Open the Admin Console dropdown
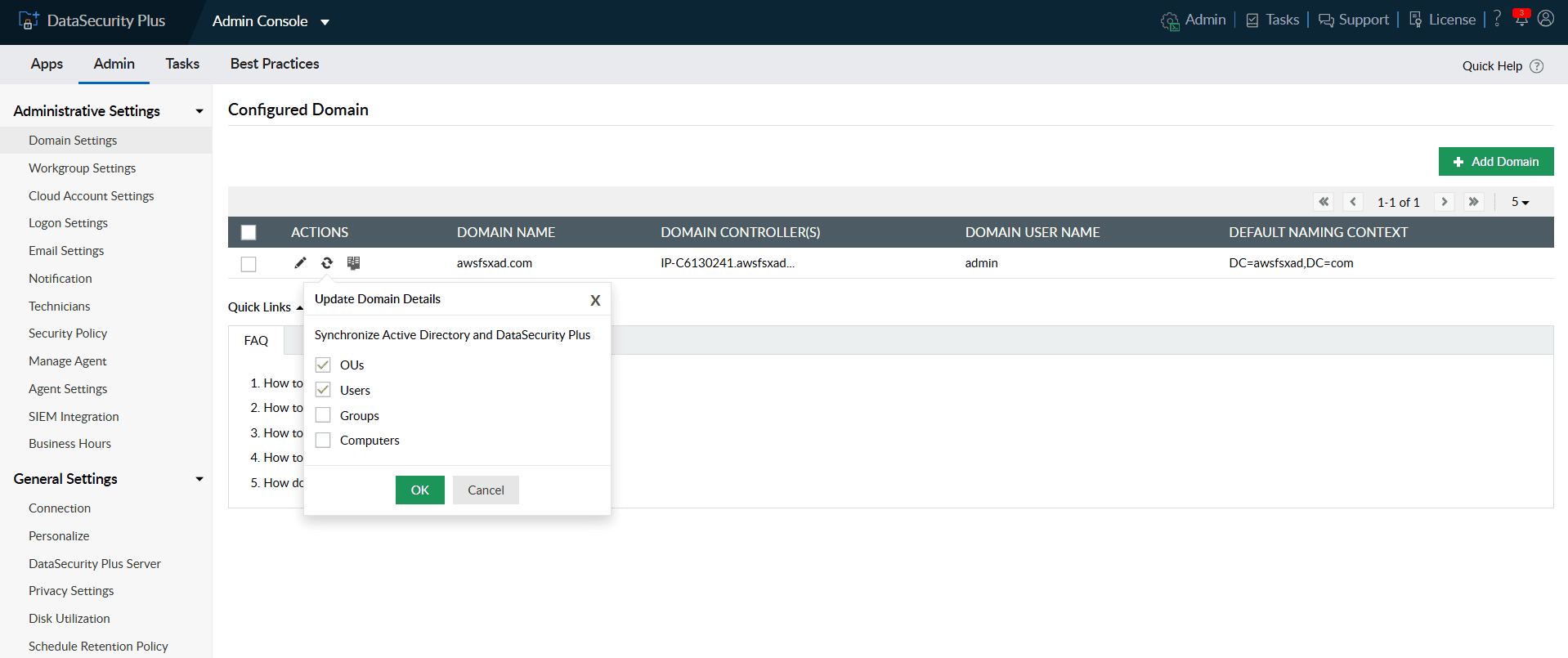This screenshot has width=1568, height=658. point(271,21)
